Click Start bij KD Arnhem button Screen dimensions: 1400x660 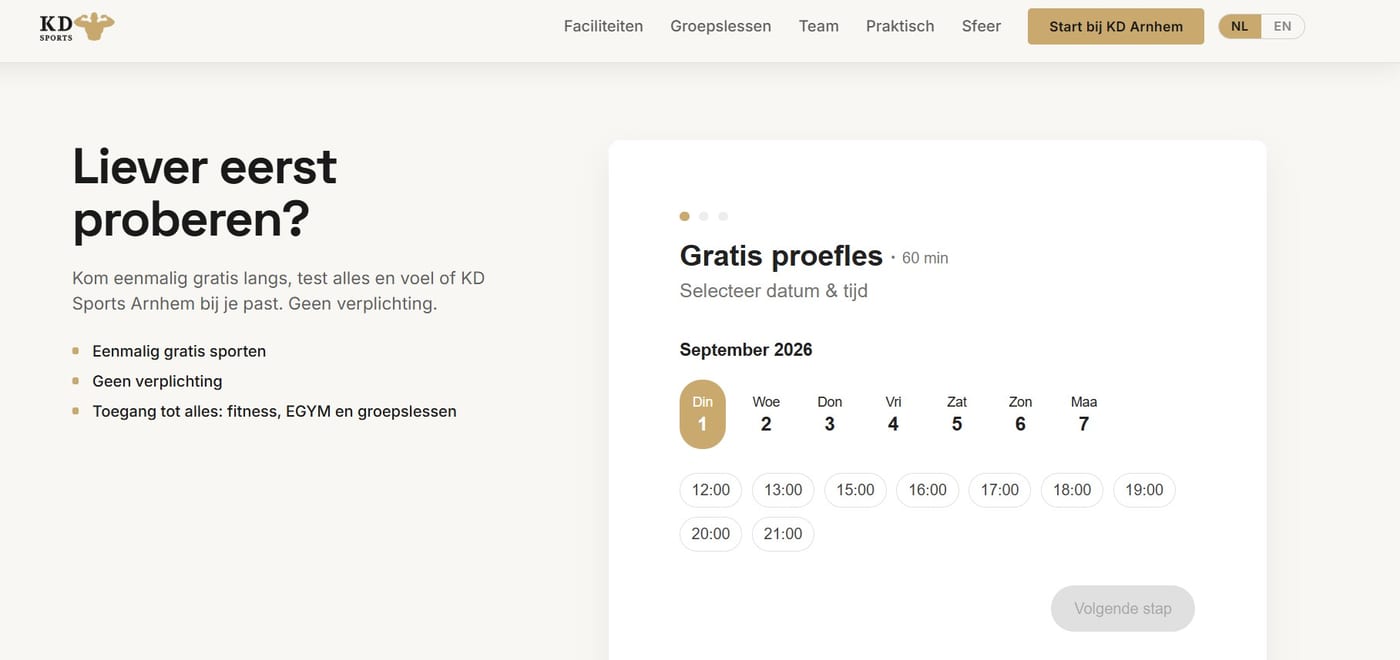1116,27
